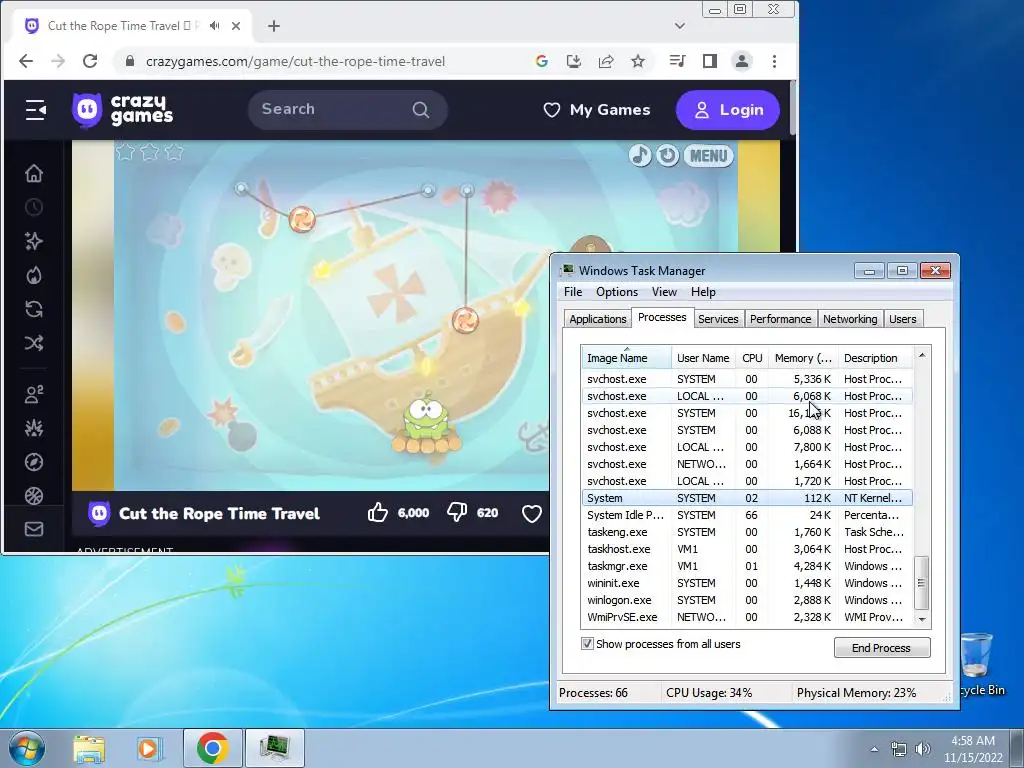Open a new Chrome tab

tap(274, 26)
